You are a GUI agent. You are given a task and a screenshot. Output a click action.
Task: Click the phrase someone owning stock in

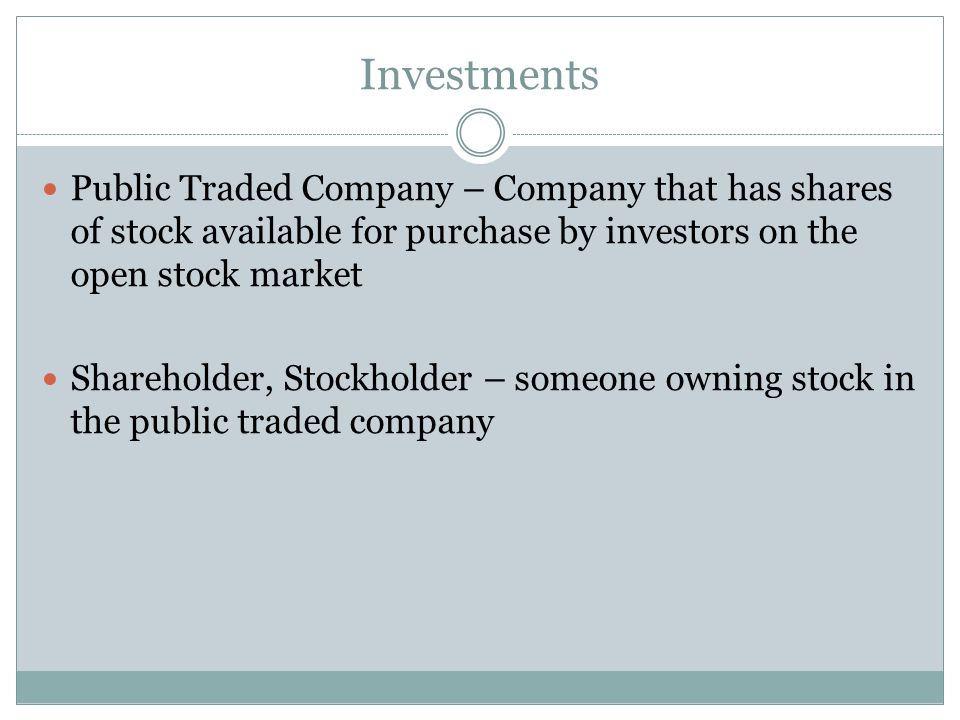(x=714, y=379)
